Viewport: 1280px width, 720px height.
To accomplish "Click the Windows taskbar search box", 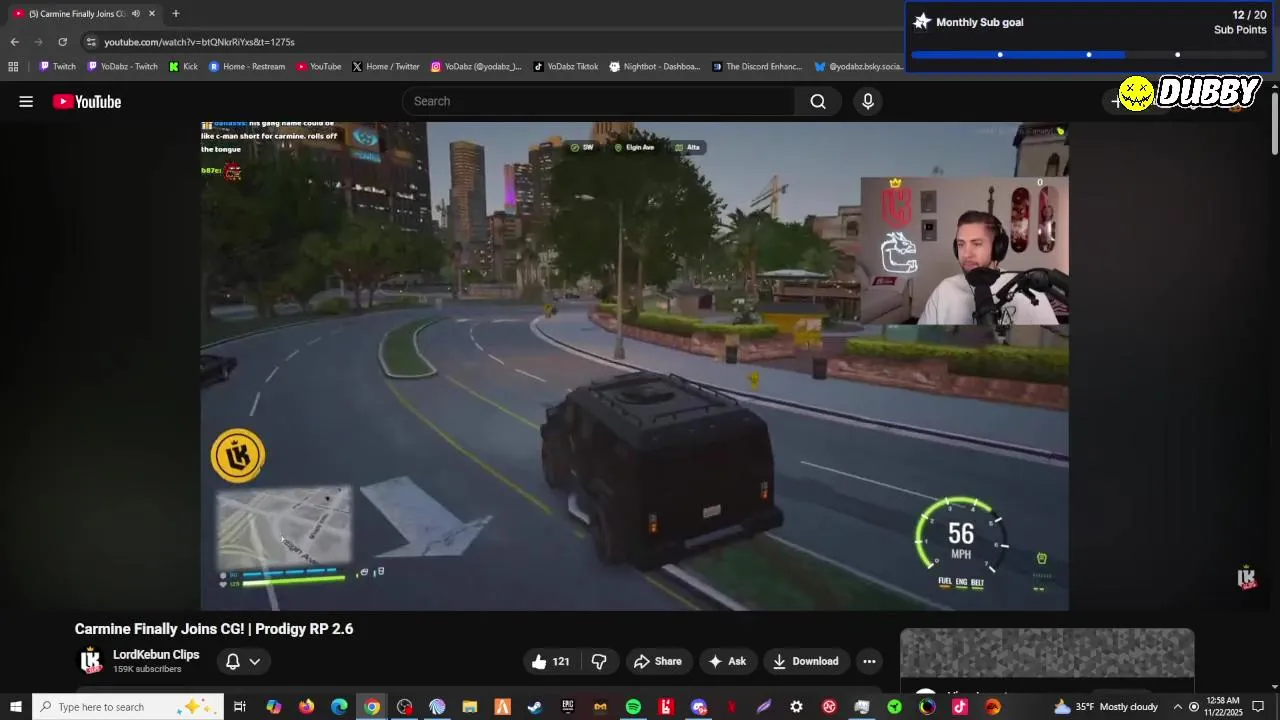I will coord(127,707).
